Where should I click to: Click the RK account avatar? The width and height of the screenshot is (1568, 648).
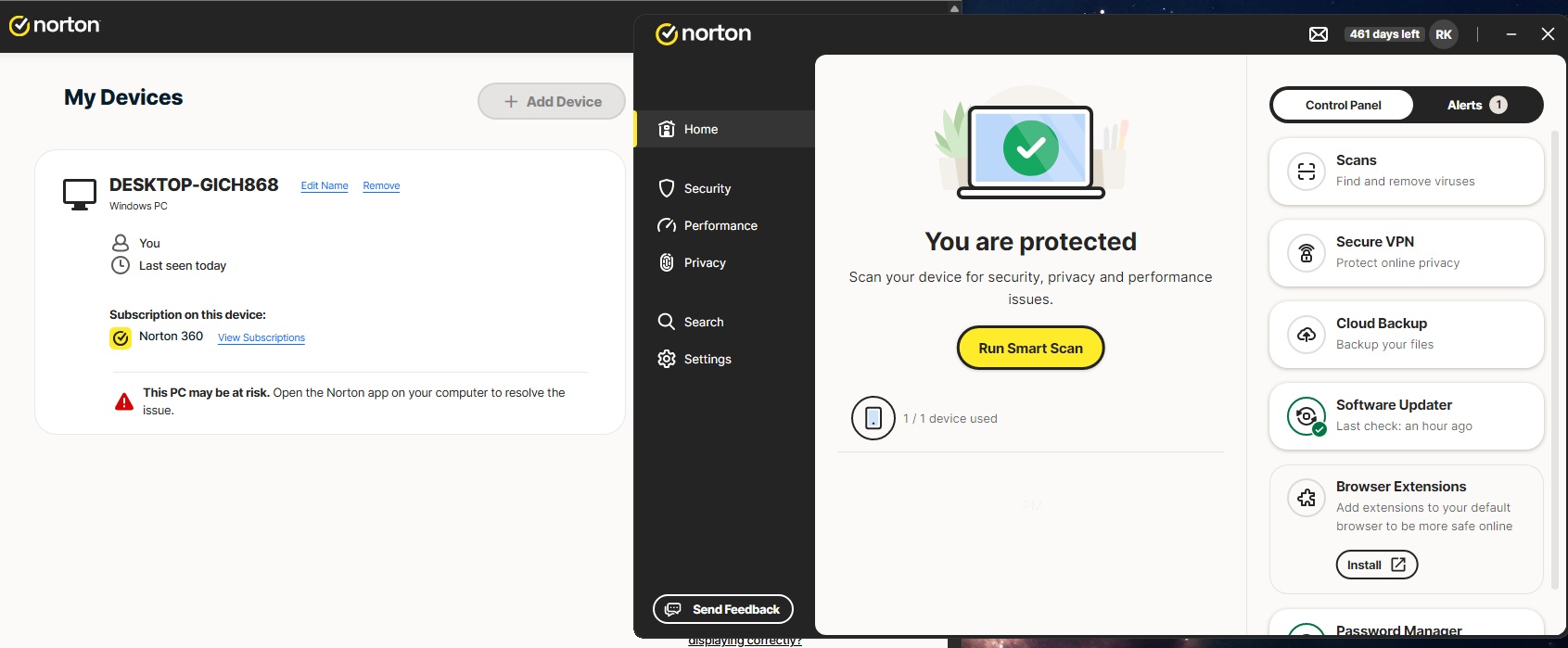tap(1443, 34)
